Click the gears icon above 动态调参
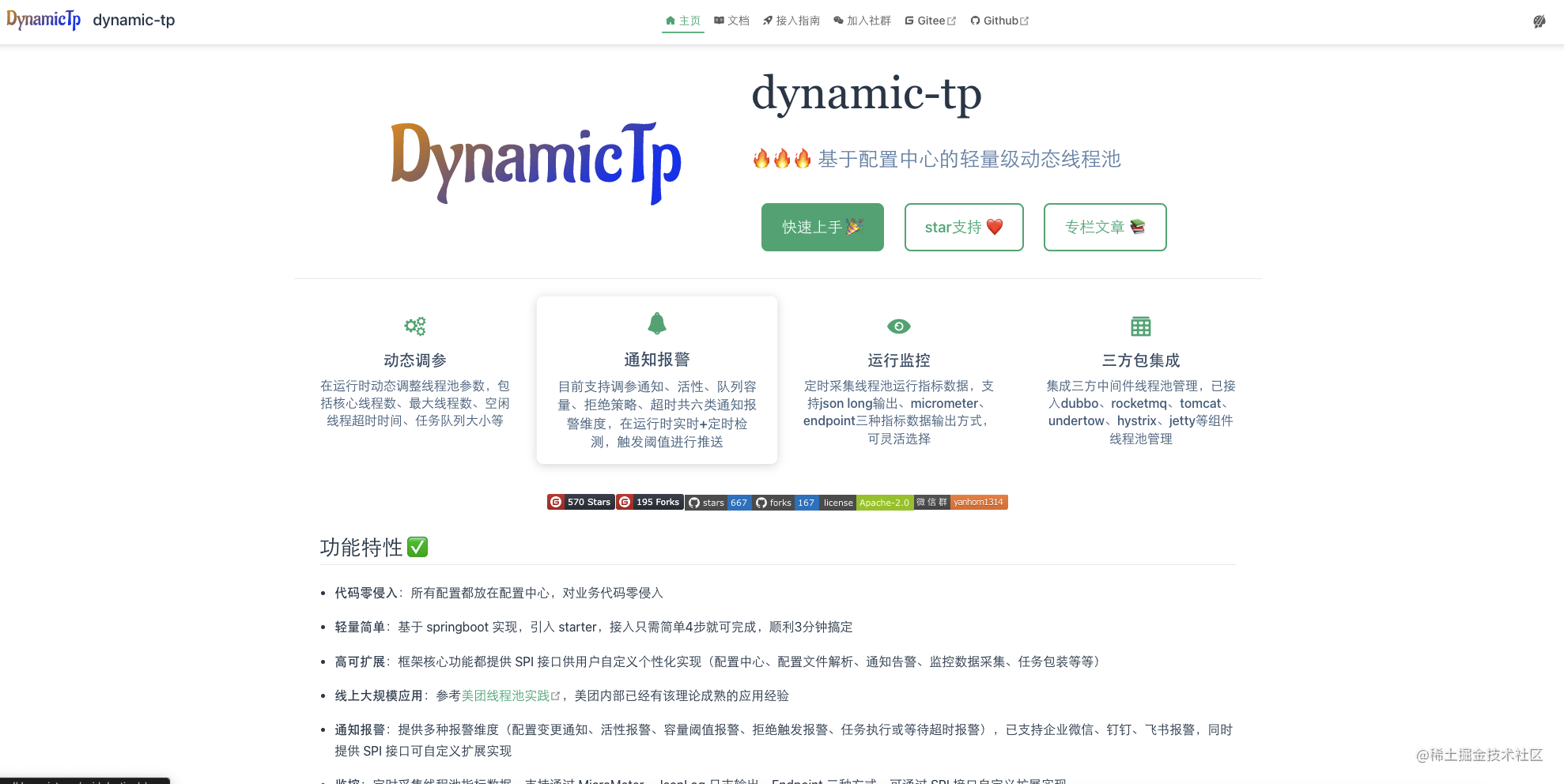Screen dimensions: 1564x784 [415, 326]
